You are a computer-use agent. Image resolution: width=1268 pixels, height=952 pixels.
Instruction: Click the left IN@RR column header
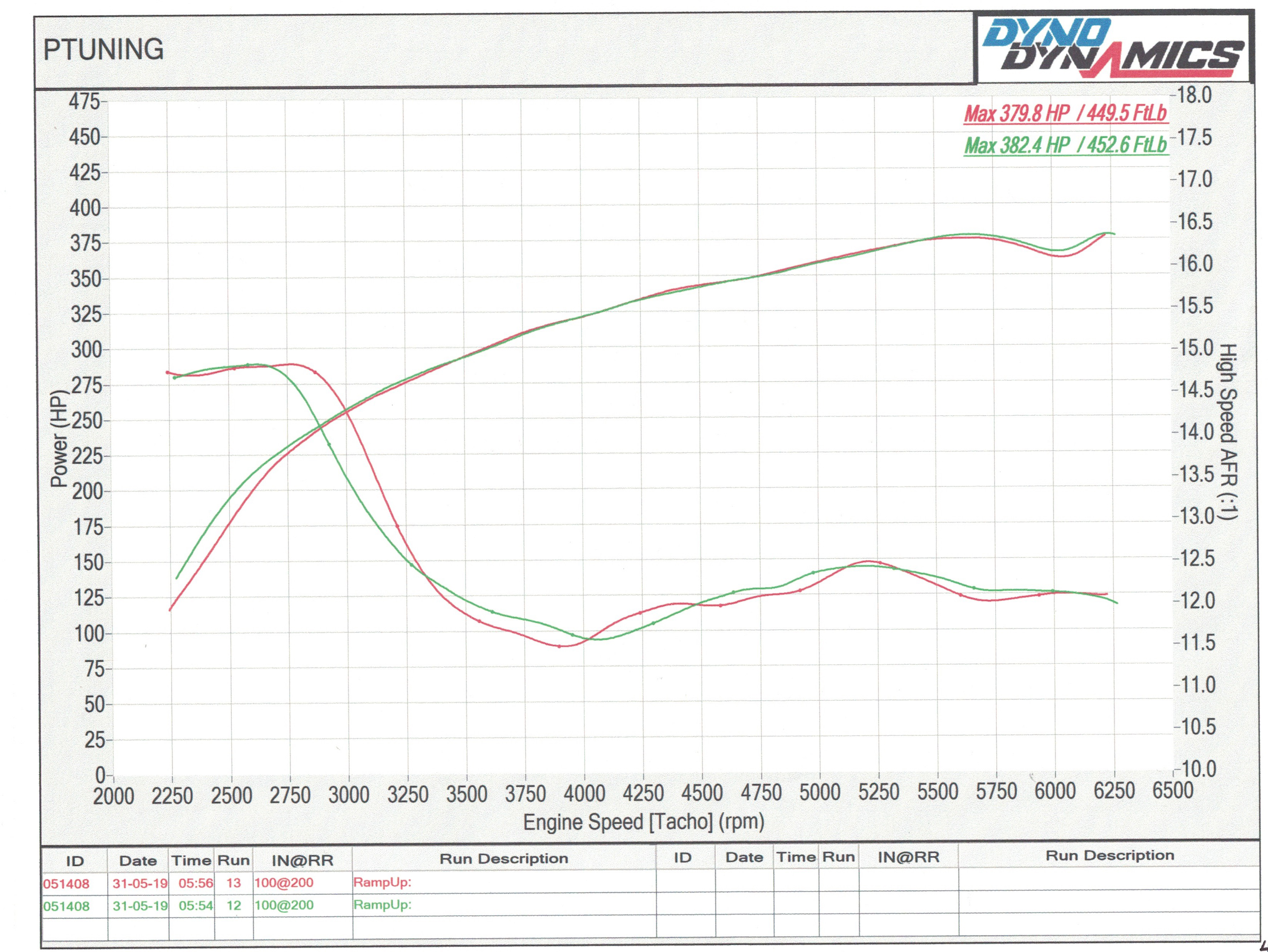click(302, 860)
